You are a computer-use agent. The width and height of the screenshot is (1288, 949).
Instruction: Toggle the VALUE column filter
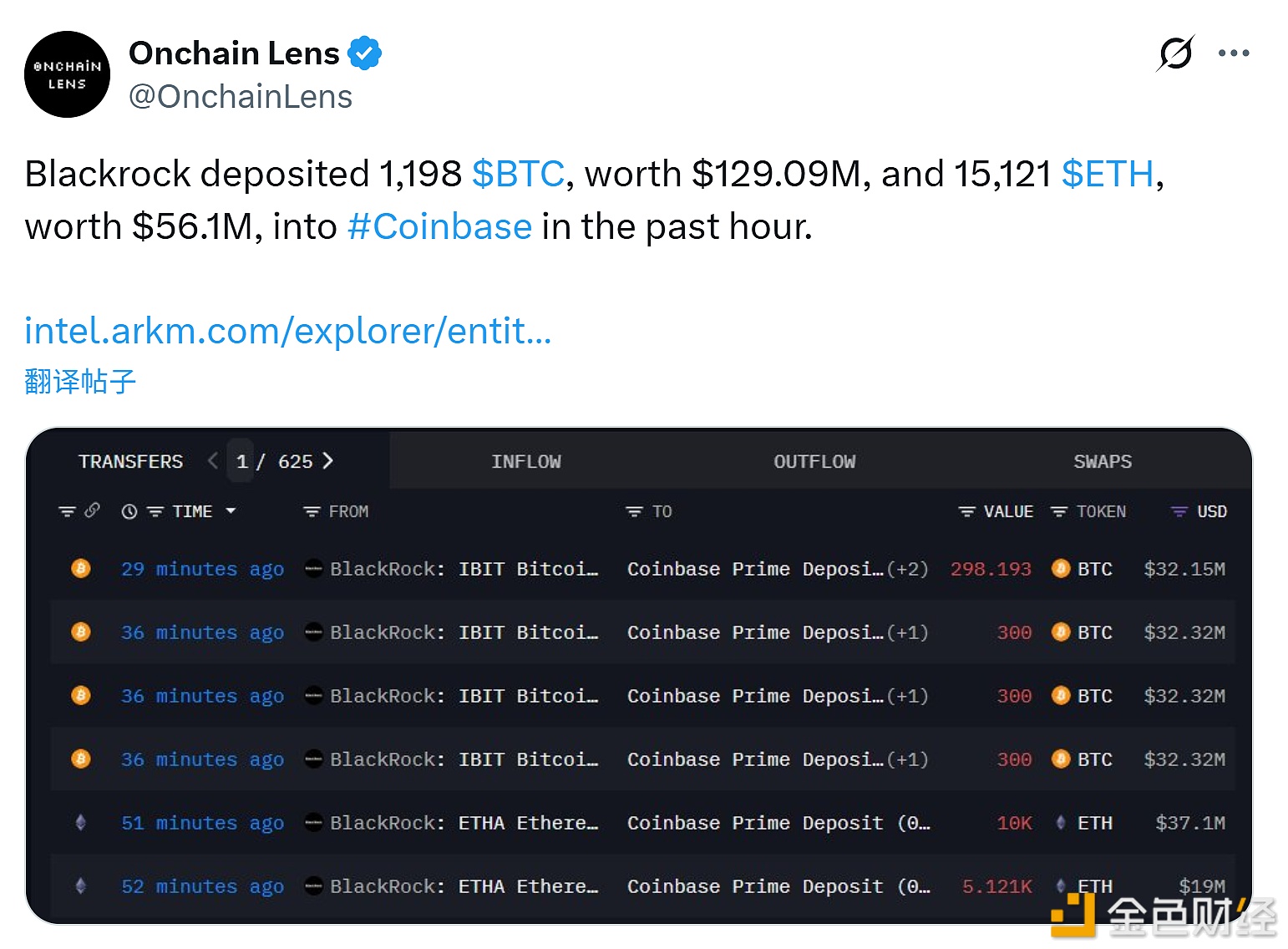(966, 511)
